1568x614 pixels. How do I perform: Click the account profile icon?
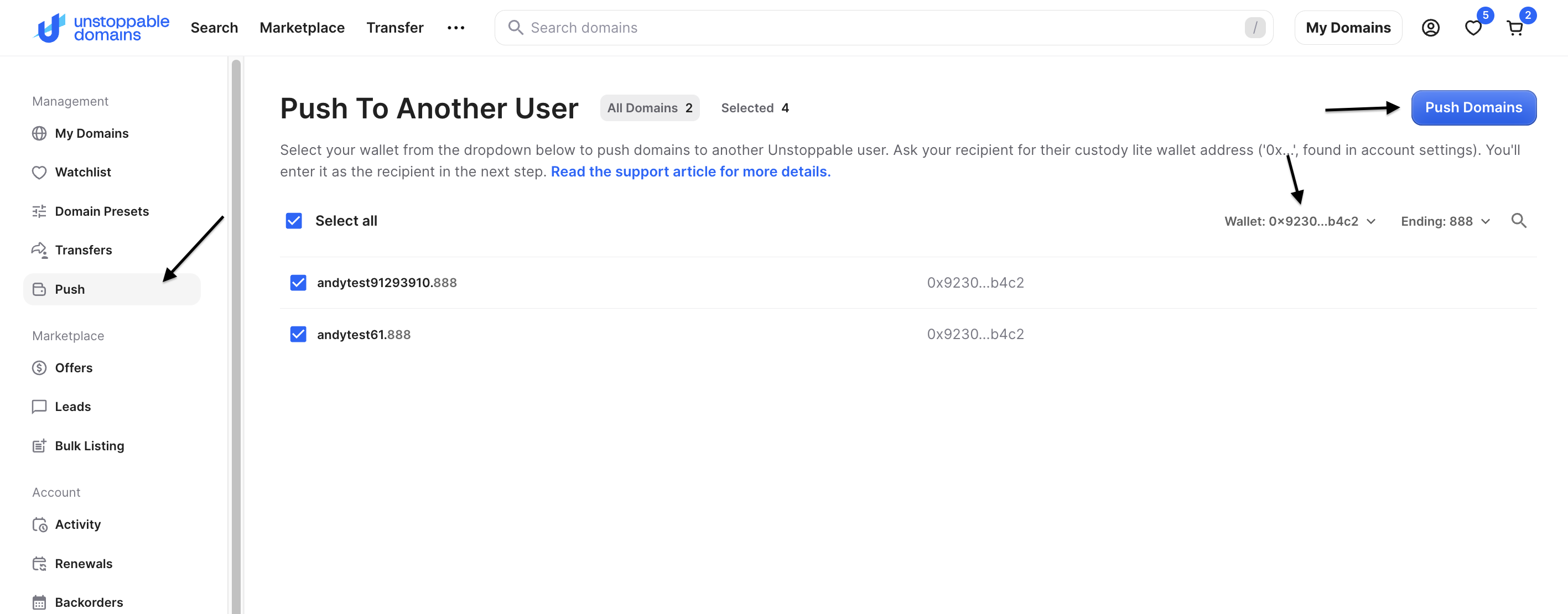click(x=1430, y=28)
